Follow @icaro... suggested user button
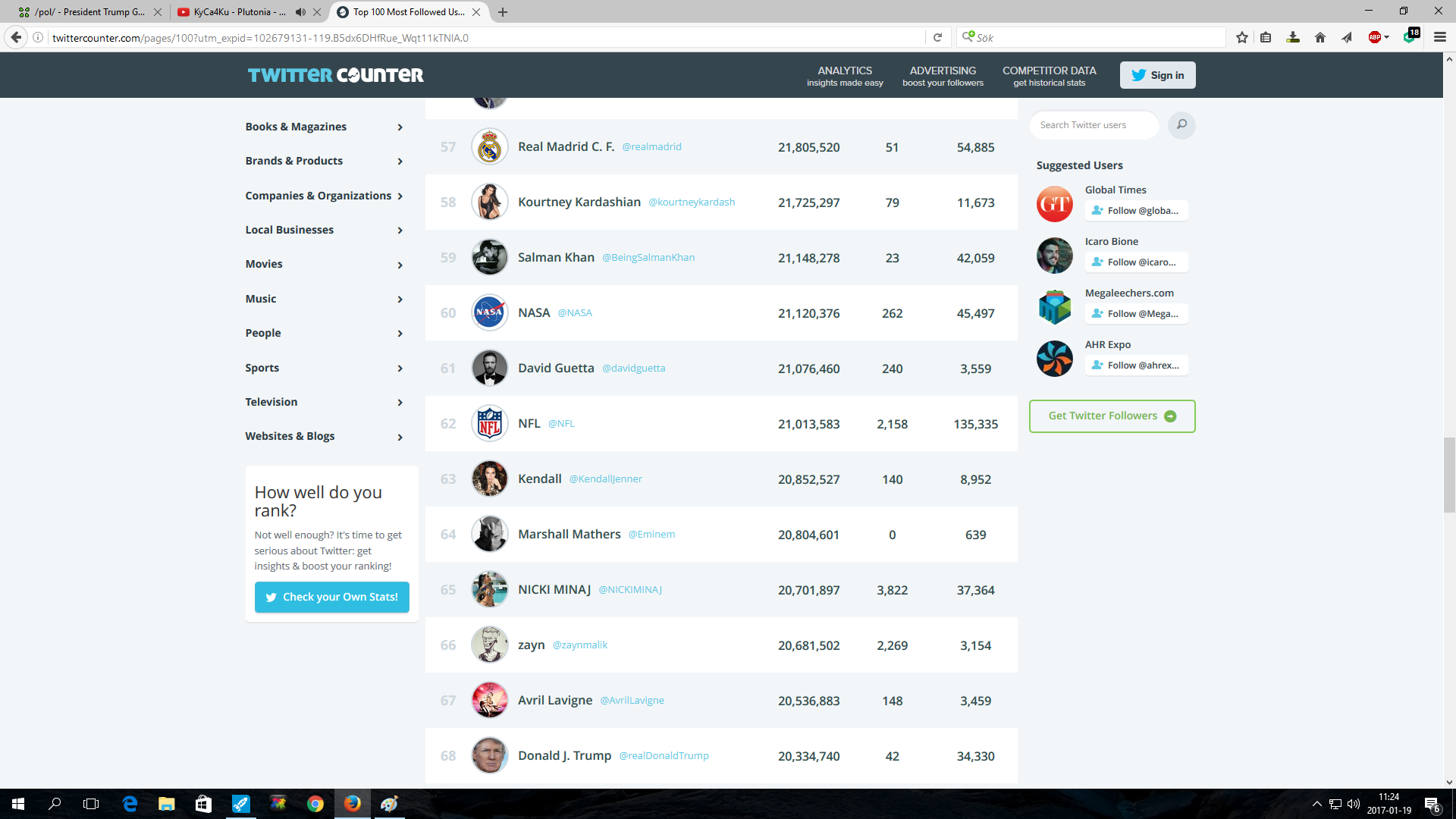The width and height of the screenshot is (1456, 819). click(1135, 262)
